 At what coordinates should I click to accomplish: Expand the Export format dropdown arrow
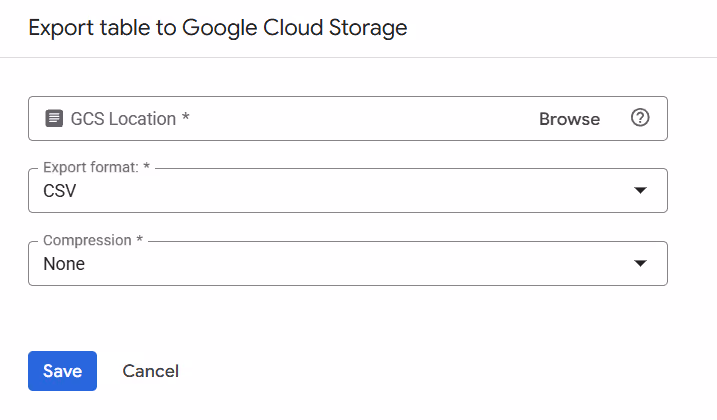(x=641, y=191)
